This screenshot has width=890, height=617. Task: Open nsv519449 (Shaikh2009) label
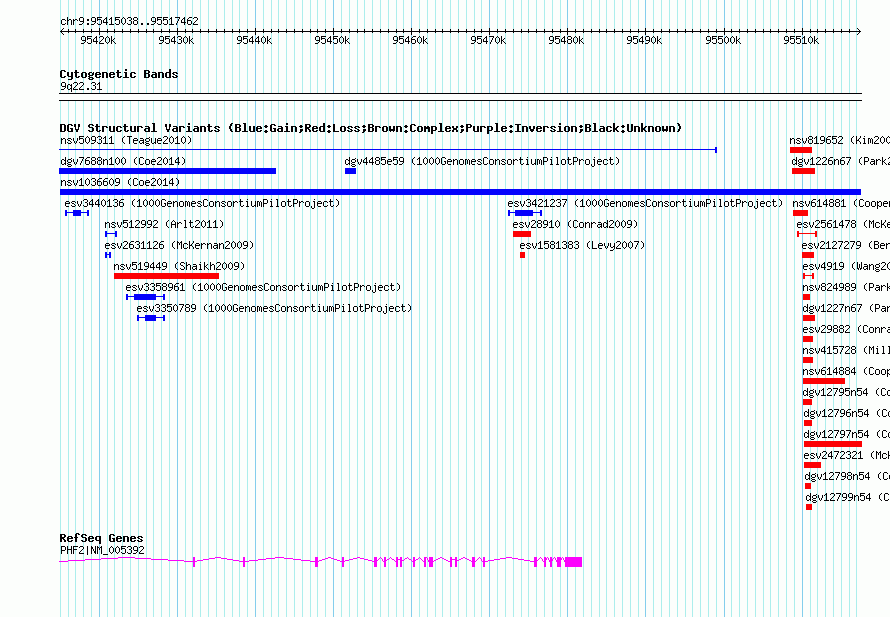179,266
